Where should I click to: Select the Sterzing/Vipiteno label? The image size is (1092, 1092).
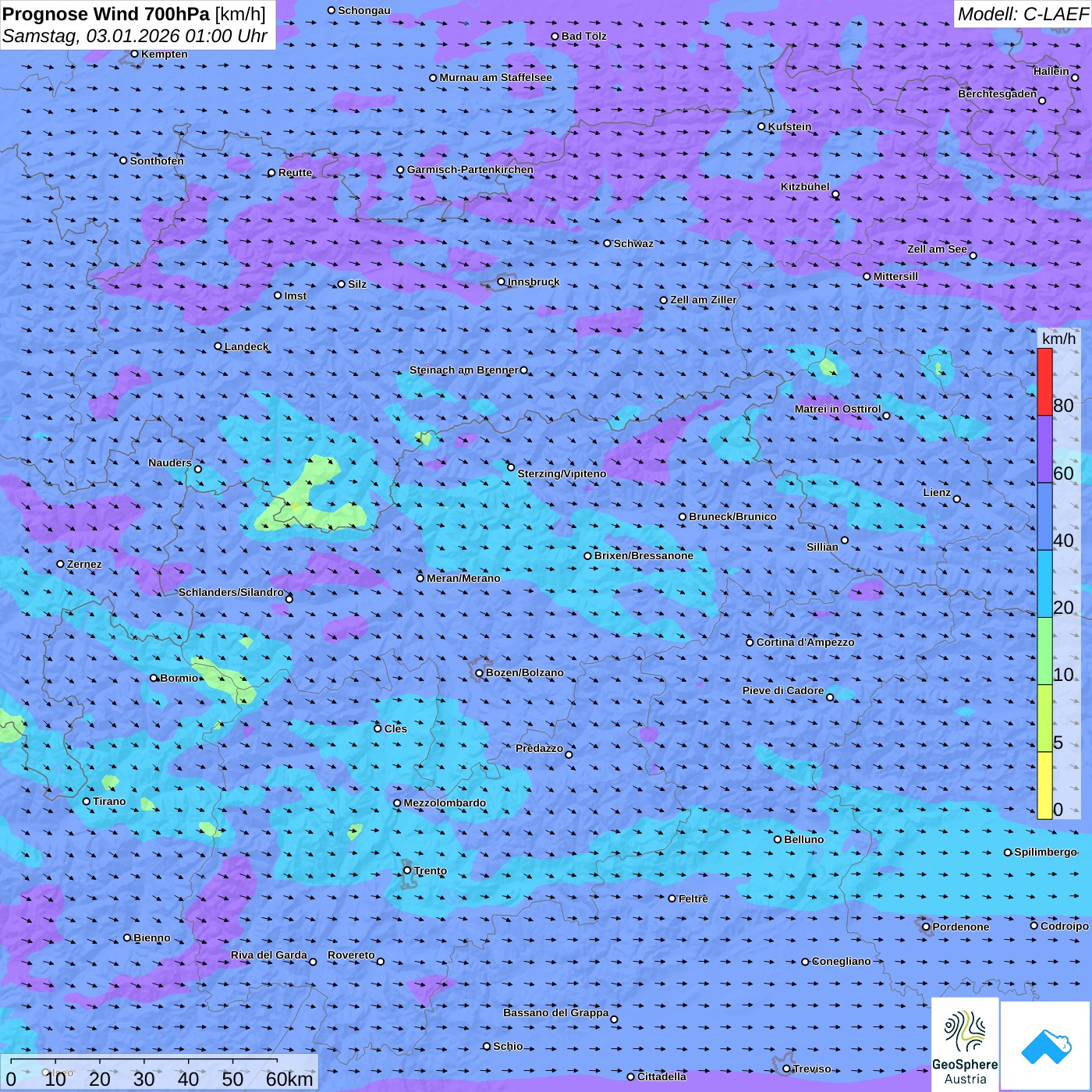point(562,473)
